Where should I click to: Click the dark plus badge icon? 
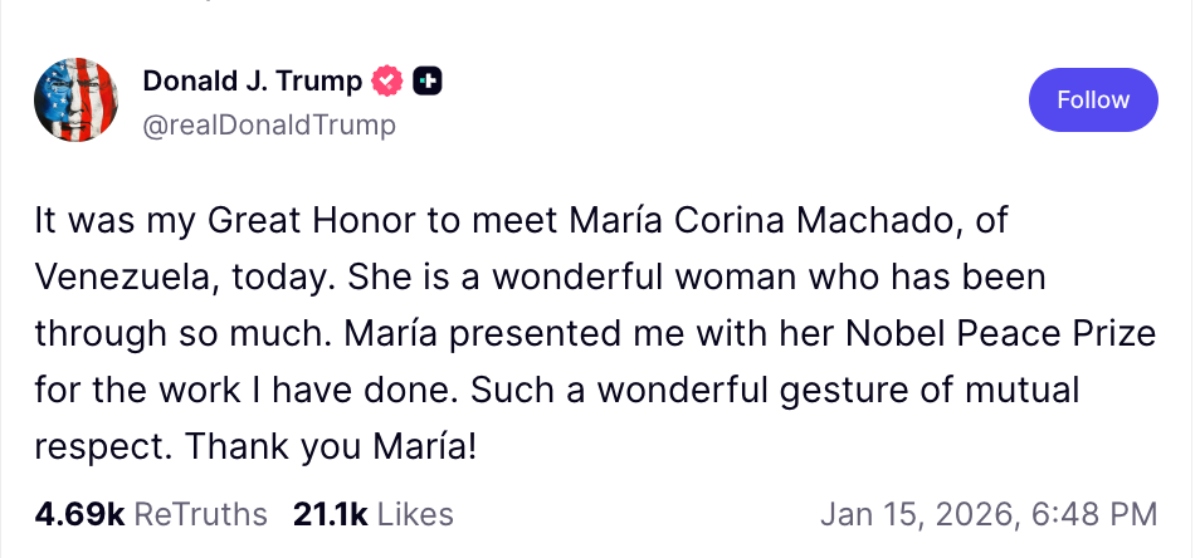428,82
